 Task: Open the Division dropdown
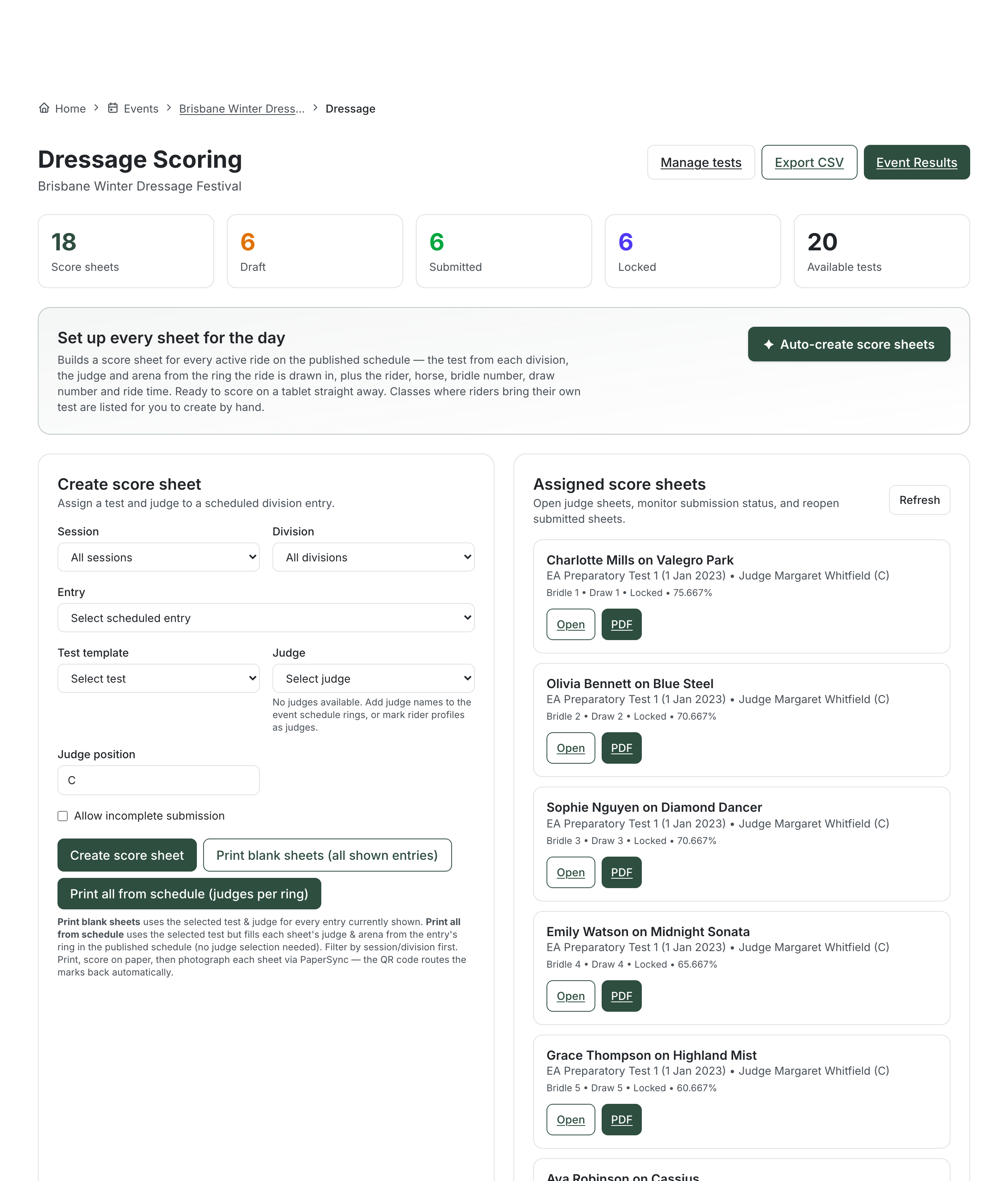pyautogui.click(x=373, y=557)
